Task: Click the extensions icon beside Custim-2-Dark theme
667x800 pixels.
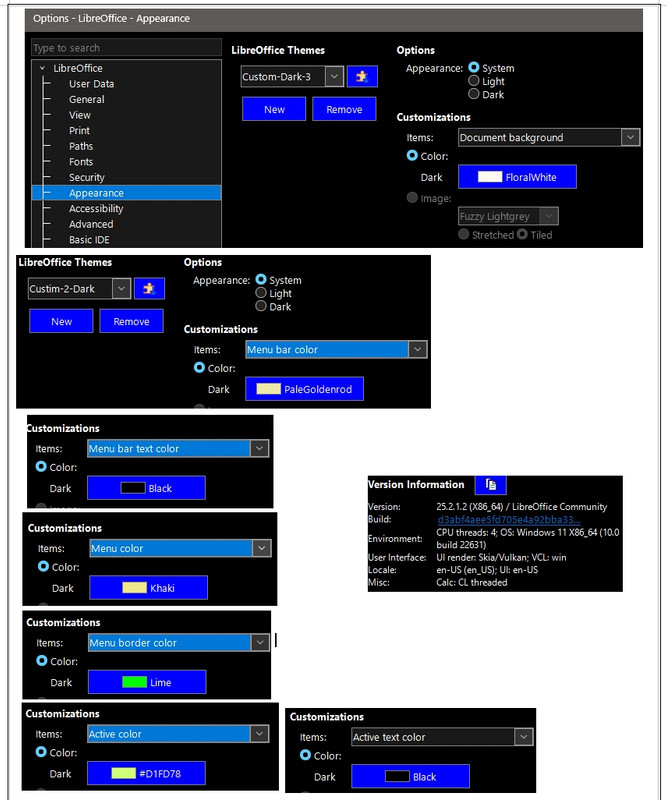Action: pyautogui.click(x=149, y=289)
